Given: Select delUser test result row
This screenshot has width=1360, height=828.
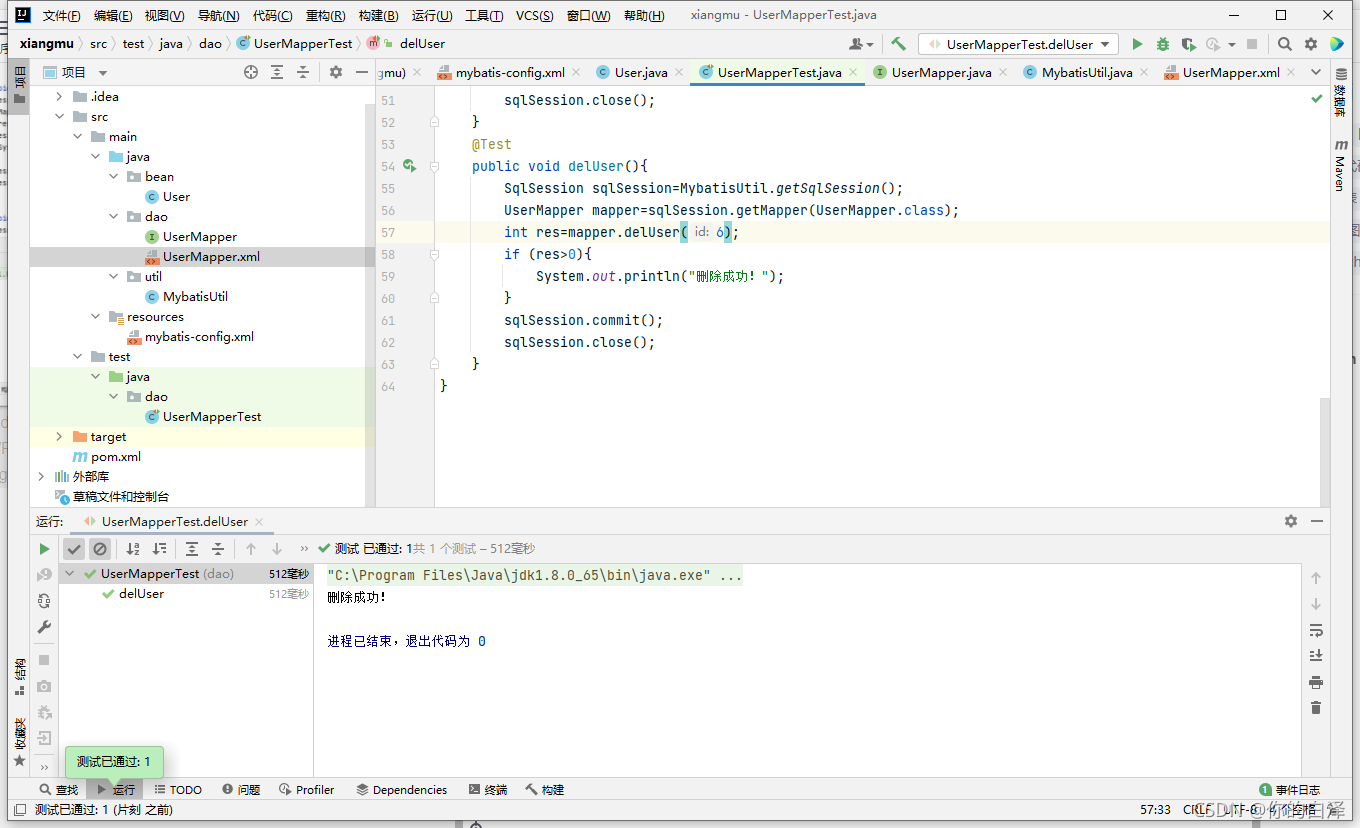Looking at the screenshot, I should (x=186, y=594).
